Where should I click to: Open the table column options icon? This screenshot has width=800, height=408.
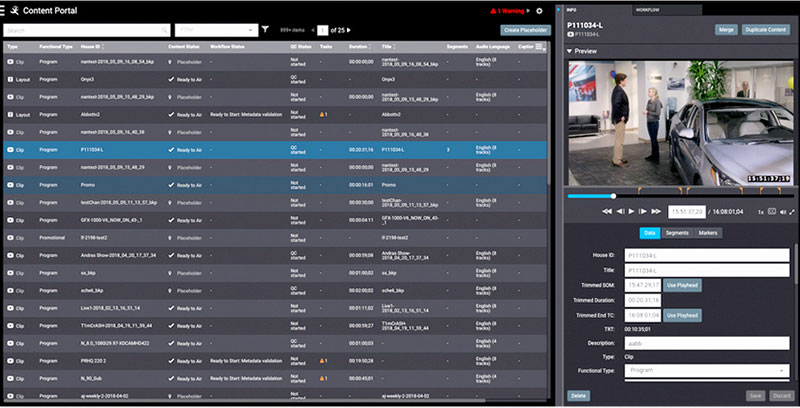[x=540, y=46]
